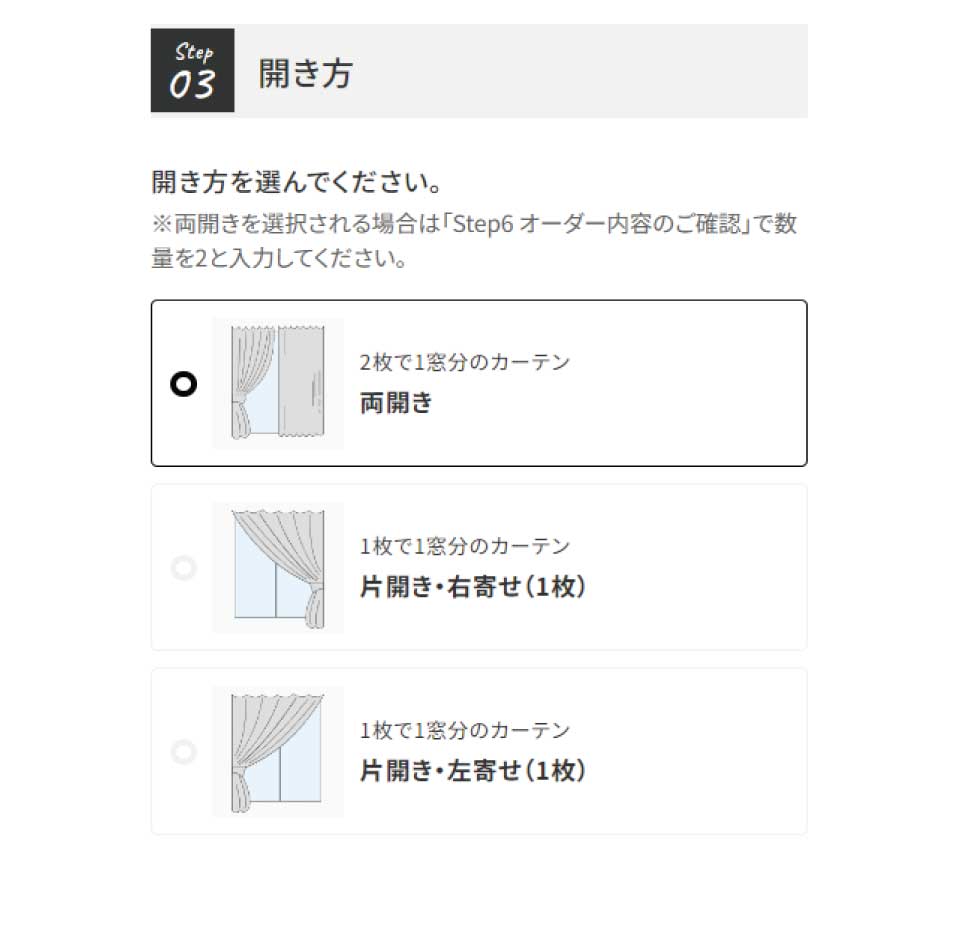960x939 pixels.
Task: Click the 2枚で1窓分のカーテン description
Action: click(x=465, y=362)
